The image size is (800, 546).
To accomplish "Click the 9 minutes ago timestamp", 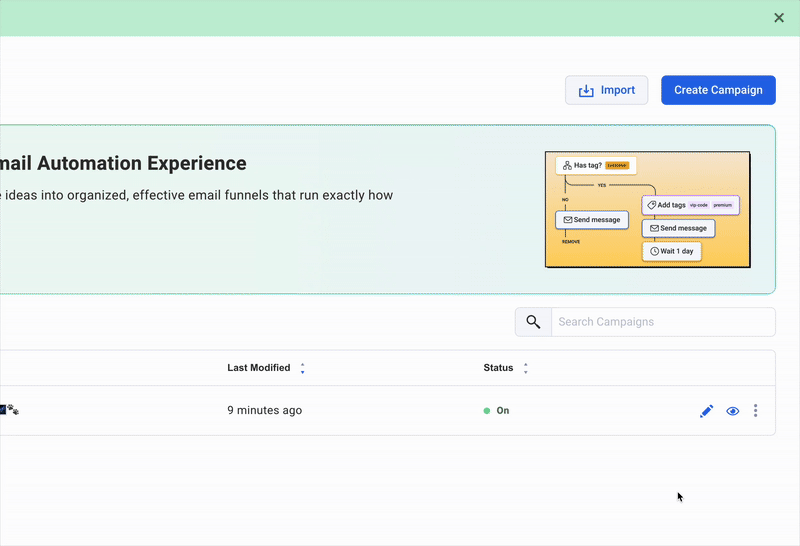I will 264,411.
